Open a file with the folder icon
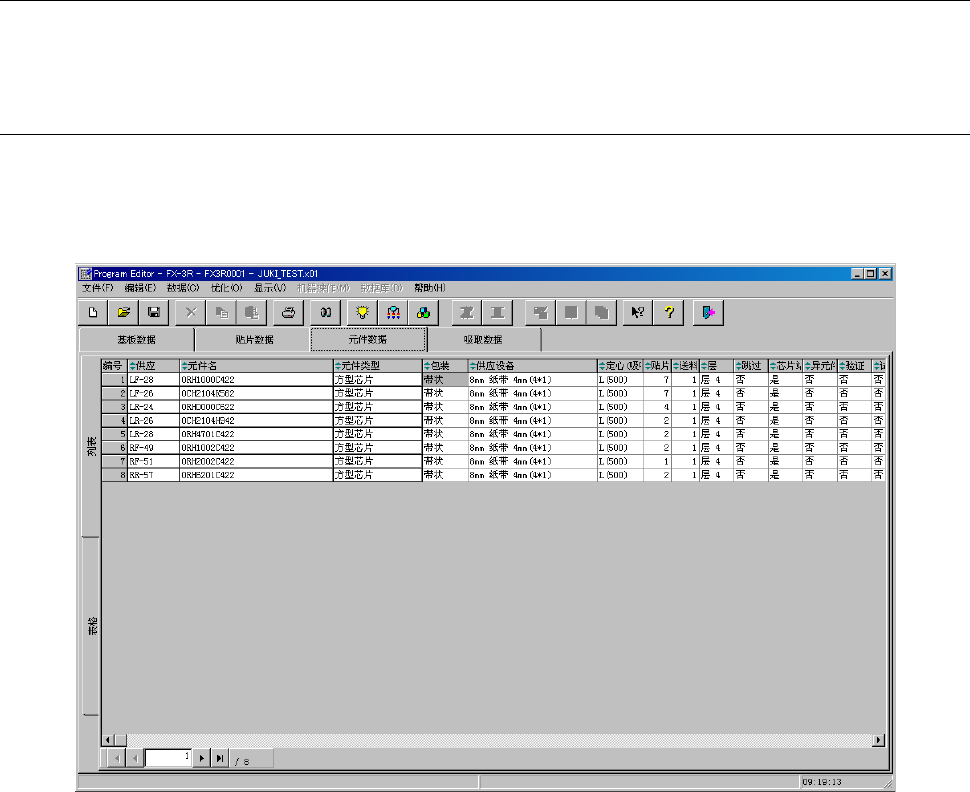This screenshot has width=970, height=792. [123, 312]
